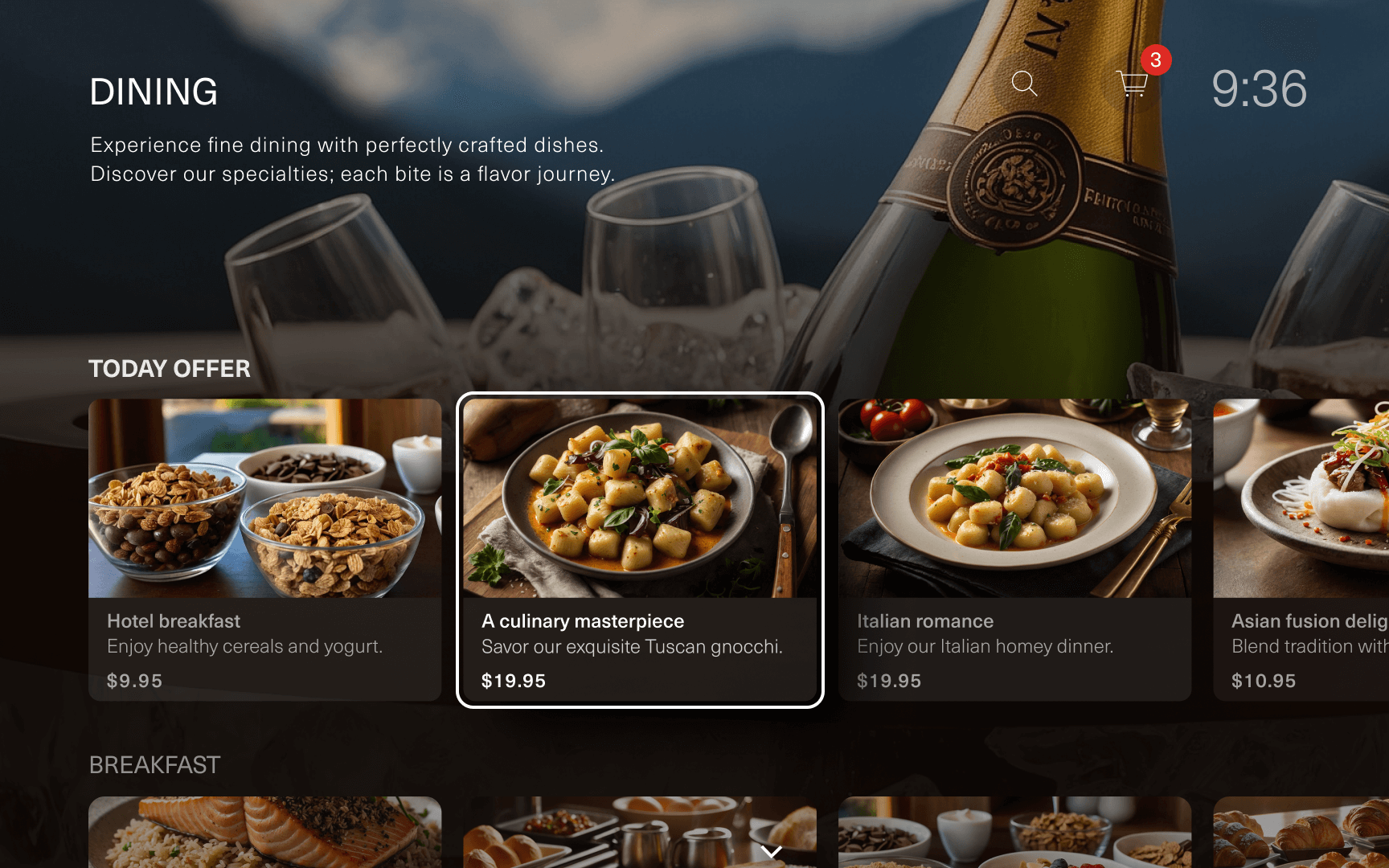Open the TODAY OFFER section heading

coord(170,368)
